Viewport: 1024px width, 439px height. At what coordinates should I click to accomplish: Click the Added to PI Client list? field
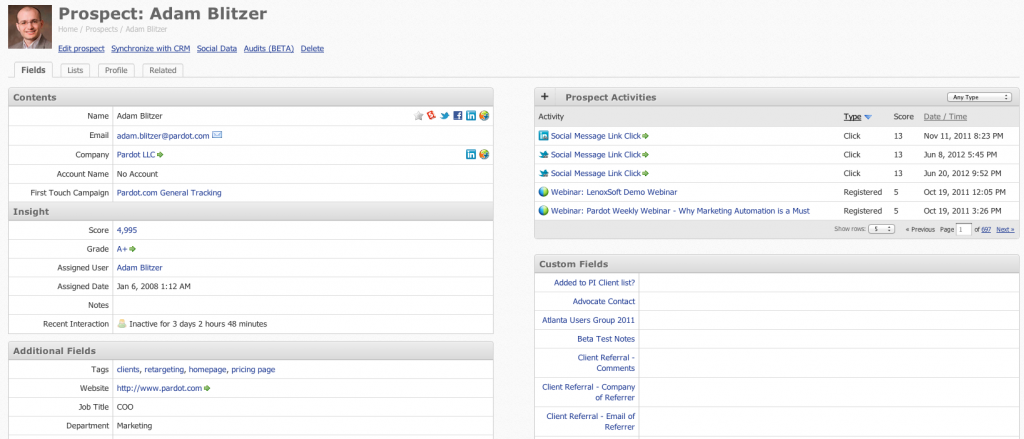click(594, 283)
